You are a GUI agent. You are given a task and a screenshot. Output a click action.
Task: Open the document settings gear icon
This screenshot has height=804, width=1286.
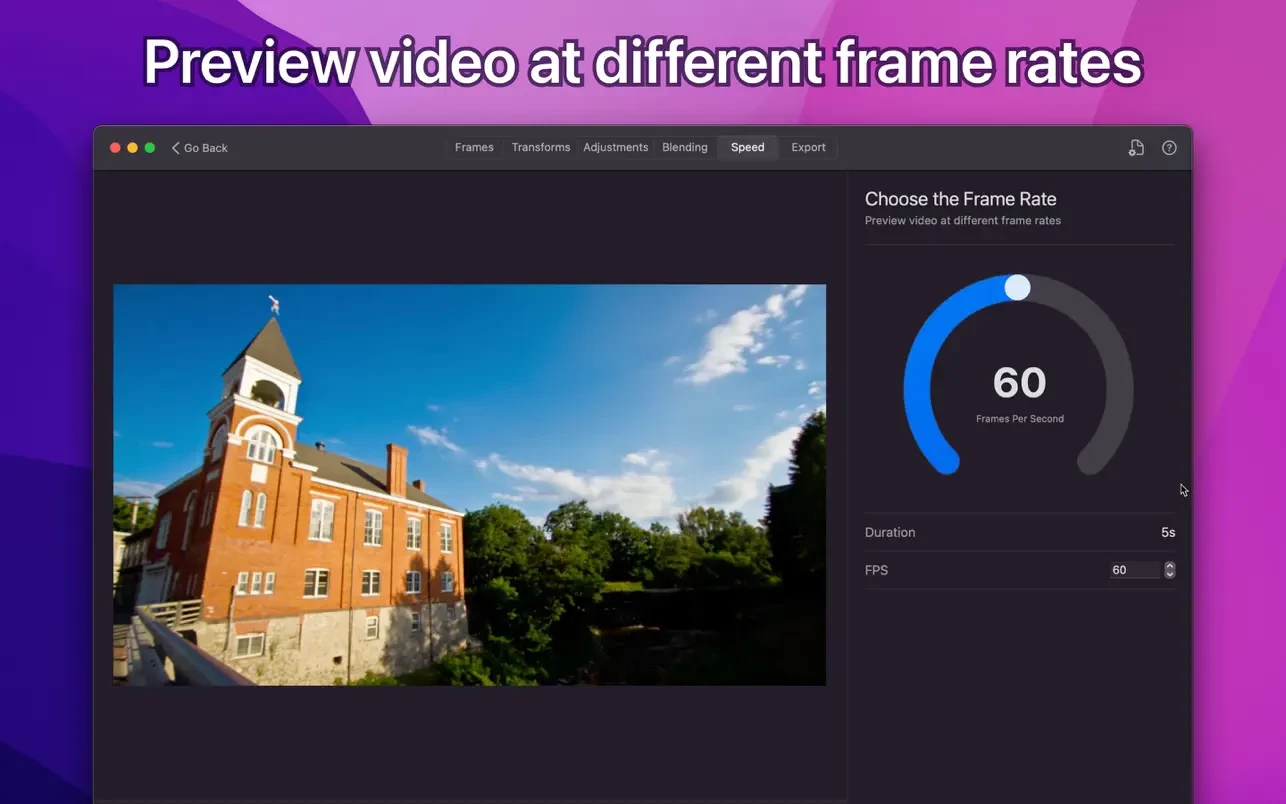click(x=1136, y=148)
